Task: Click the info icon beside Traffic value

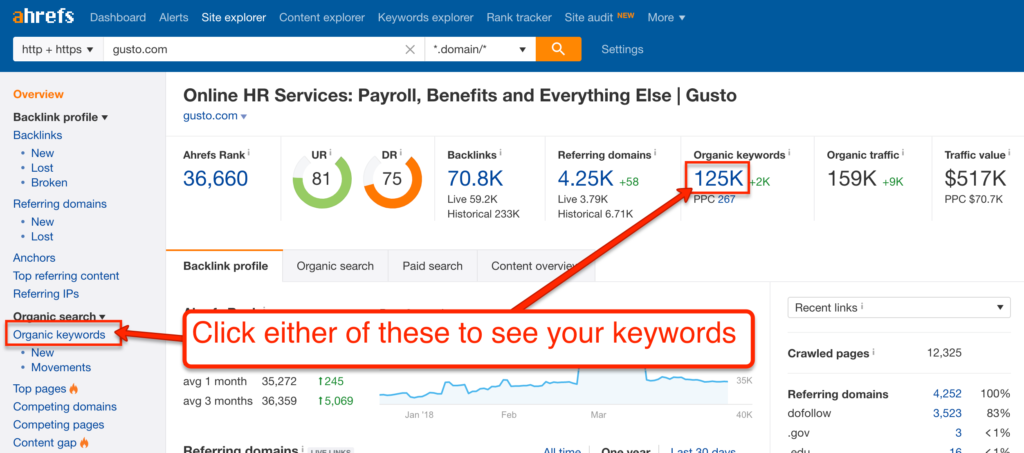Action: point(1009,152)
